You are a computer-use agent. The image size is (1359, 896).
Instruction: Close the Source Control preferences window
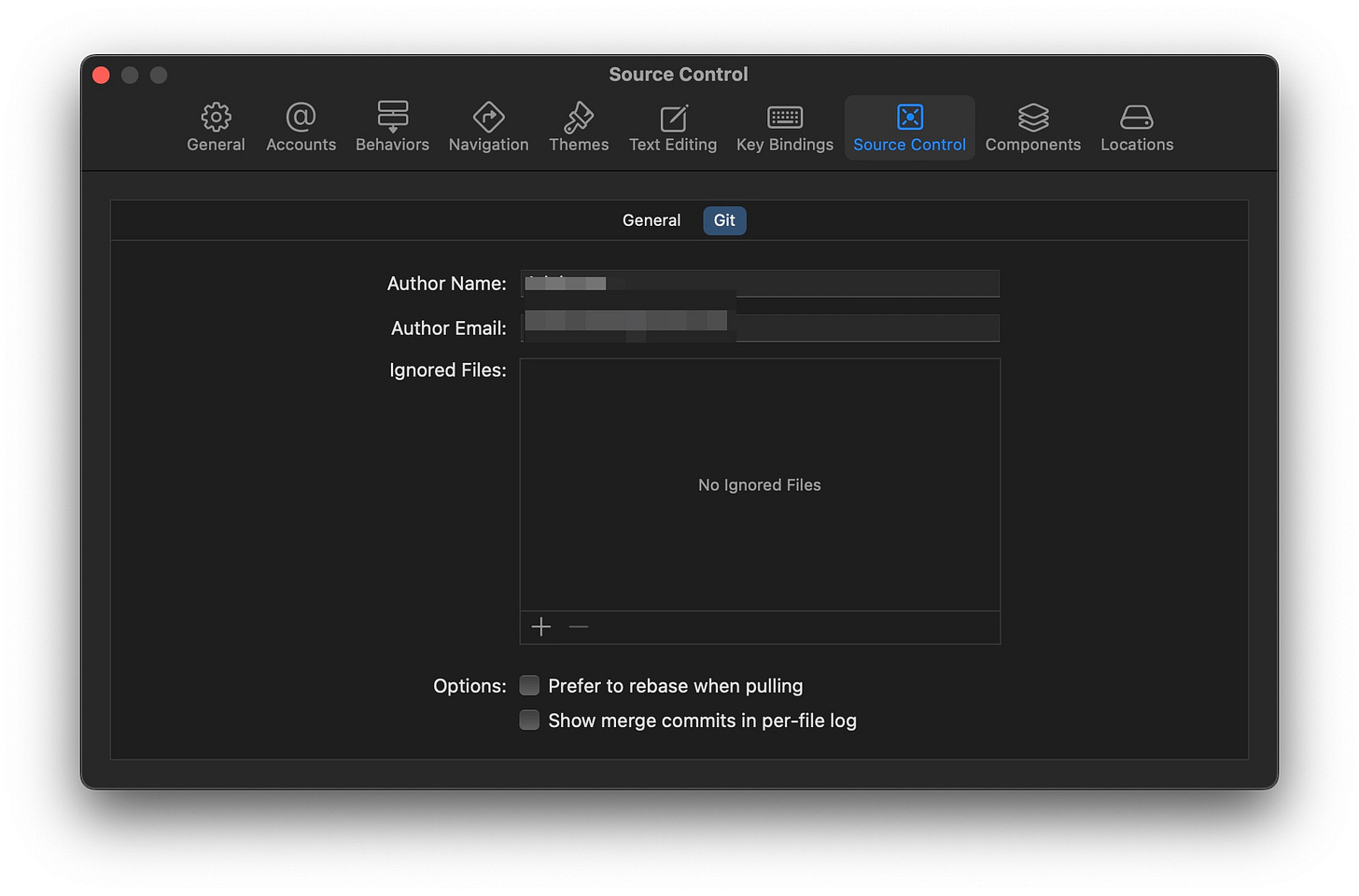[102, 75]
